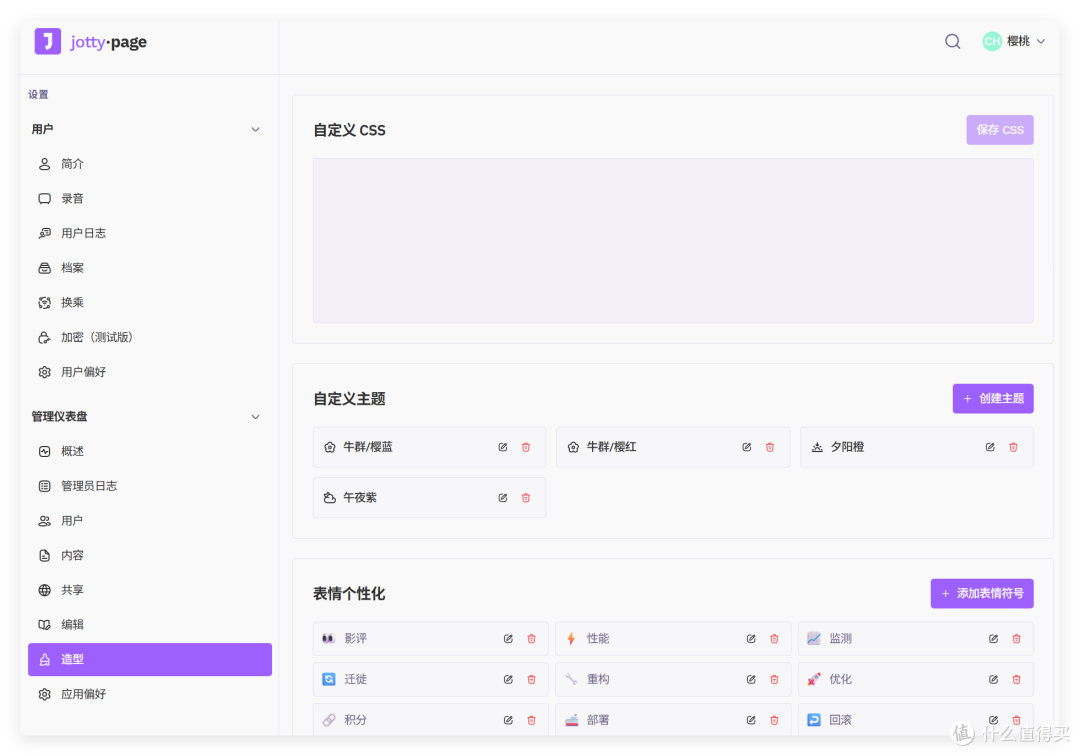Delete the 性能 emoji entry
Image resolution: width=1080 pixels, height=756 pixels.
pyautogui.click(x=774, y=639)
